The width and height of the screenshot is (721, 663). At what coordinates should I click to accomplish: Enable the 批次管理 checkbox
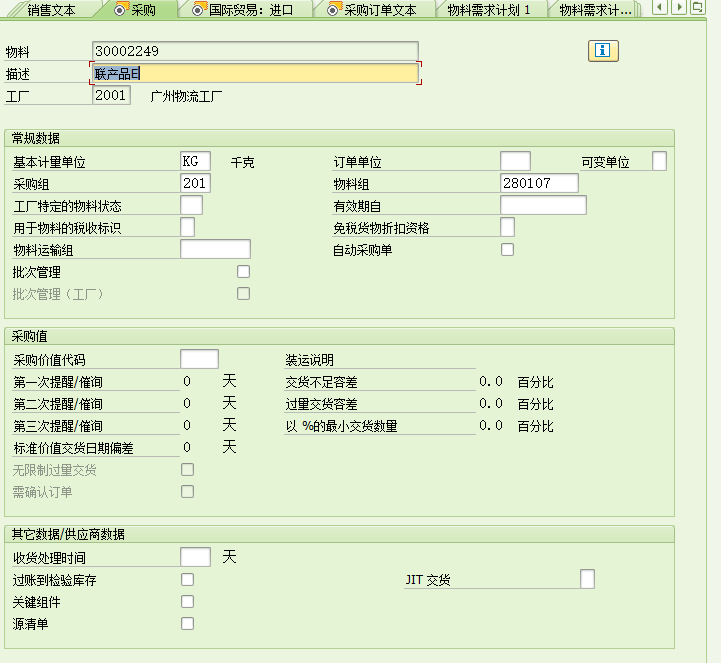243,272
